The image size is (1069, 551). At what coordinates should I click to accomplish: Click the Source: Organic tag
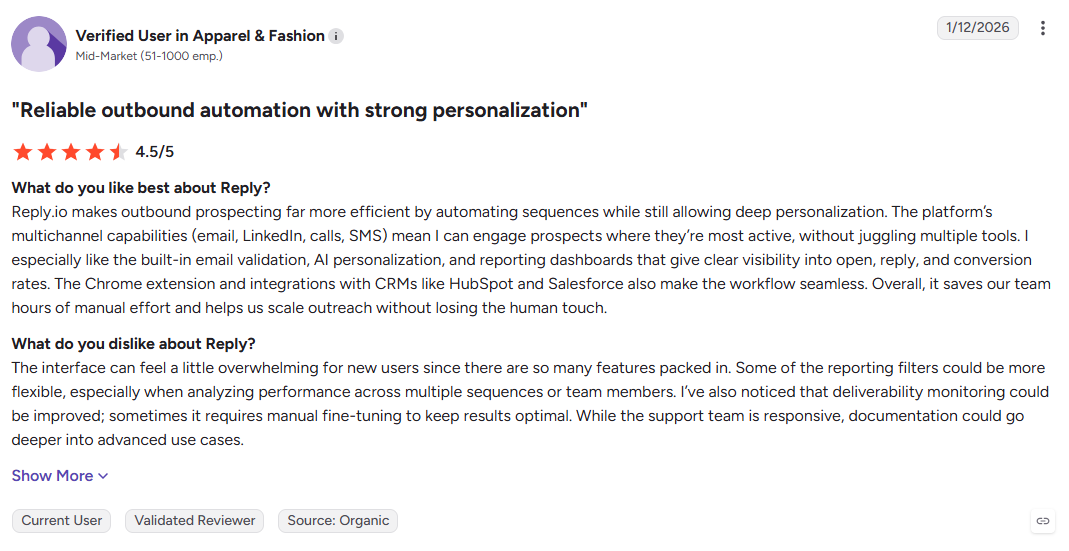338,521
